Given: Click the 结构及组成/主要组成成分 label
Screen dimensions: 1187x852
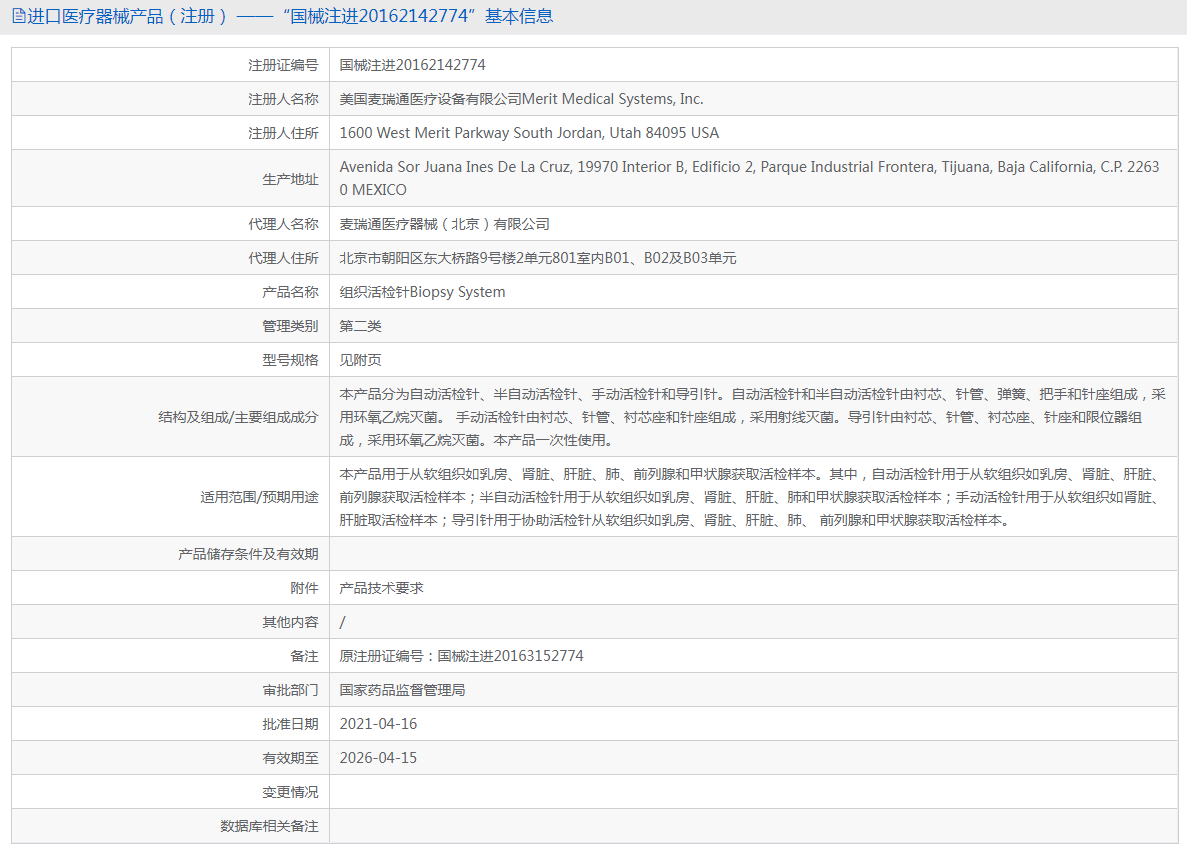Looking at the screenshot, I should click(x=238, y=417).
